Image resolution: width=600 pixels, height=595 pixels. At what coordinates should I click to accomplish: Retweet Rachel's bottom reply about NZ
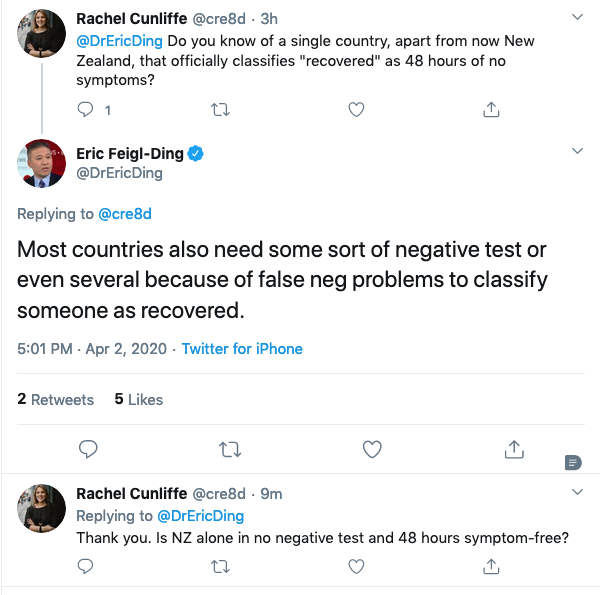222,566
